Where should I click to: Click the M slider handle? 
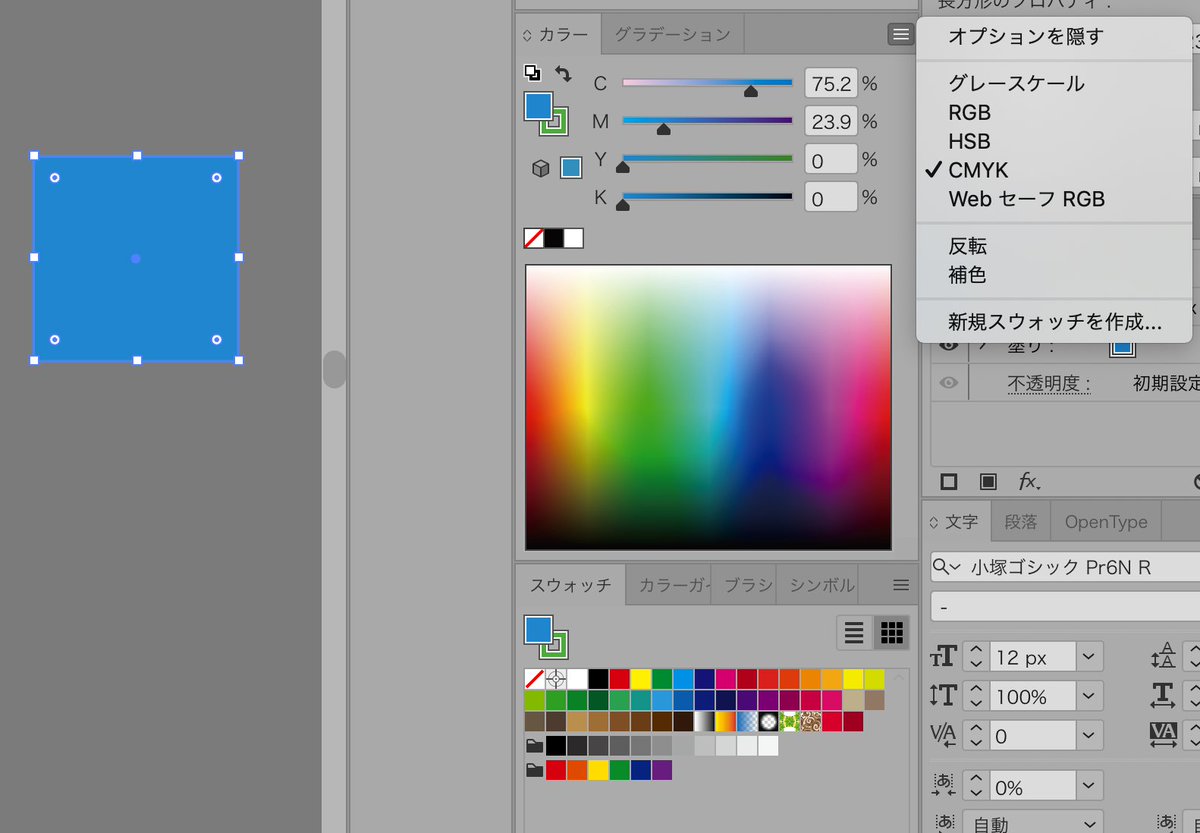point(663,129)
